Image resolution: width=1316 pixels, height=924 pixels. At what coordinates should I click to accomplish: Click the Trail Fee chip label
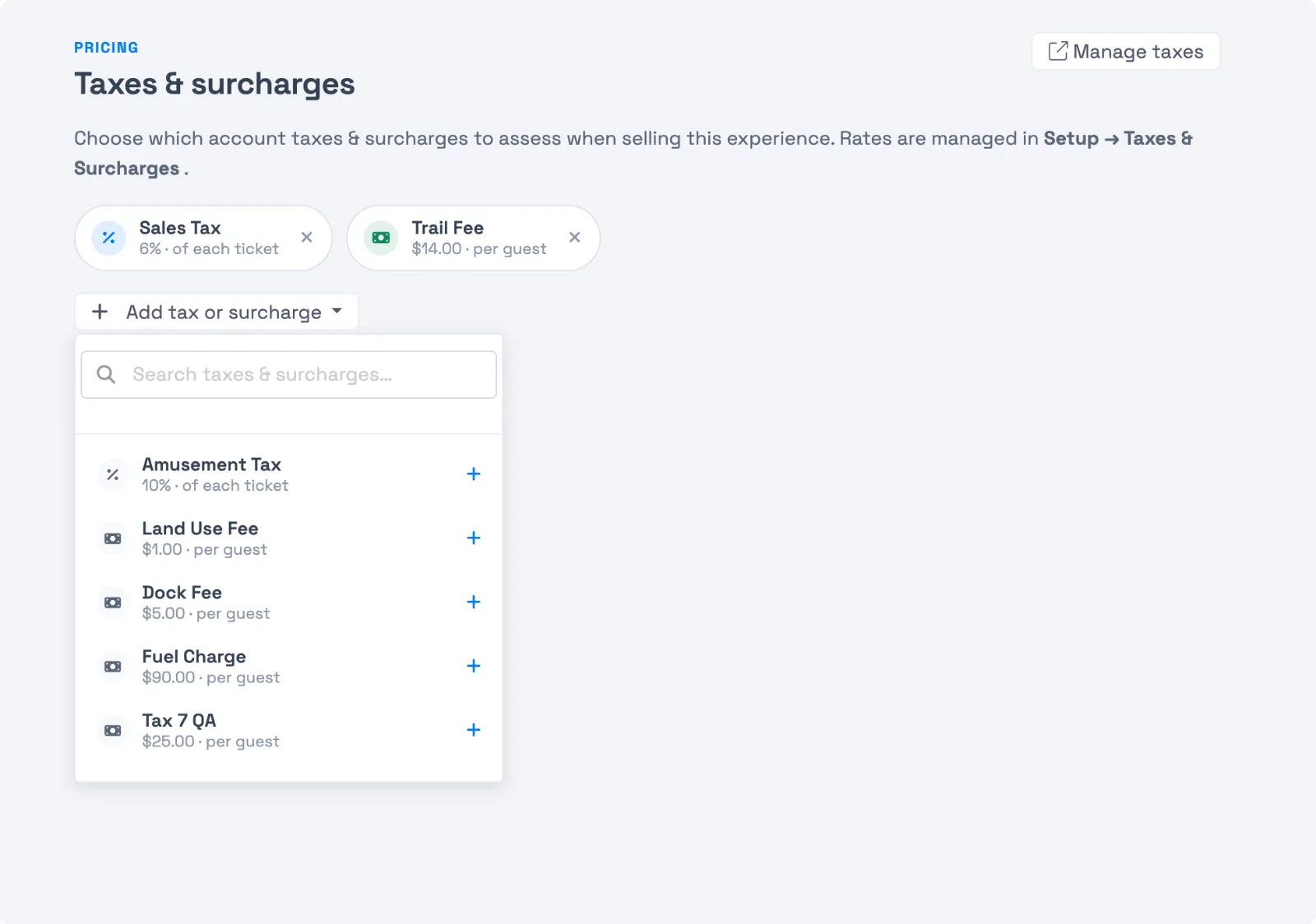[447, 228]
